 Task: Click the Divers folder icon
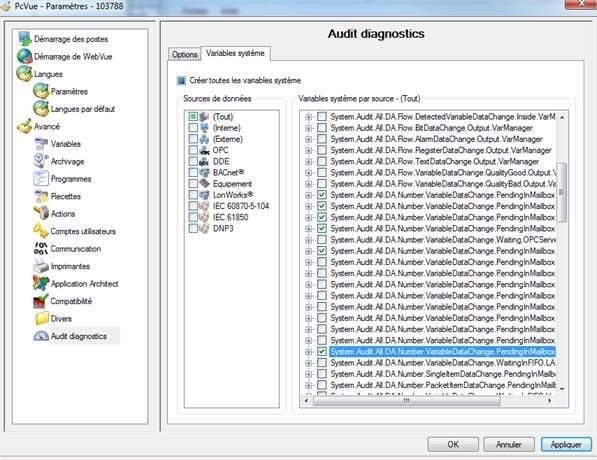click(41, 318)
